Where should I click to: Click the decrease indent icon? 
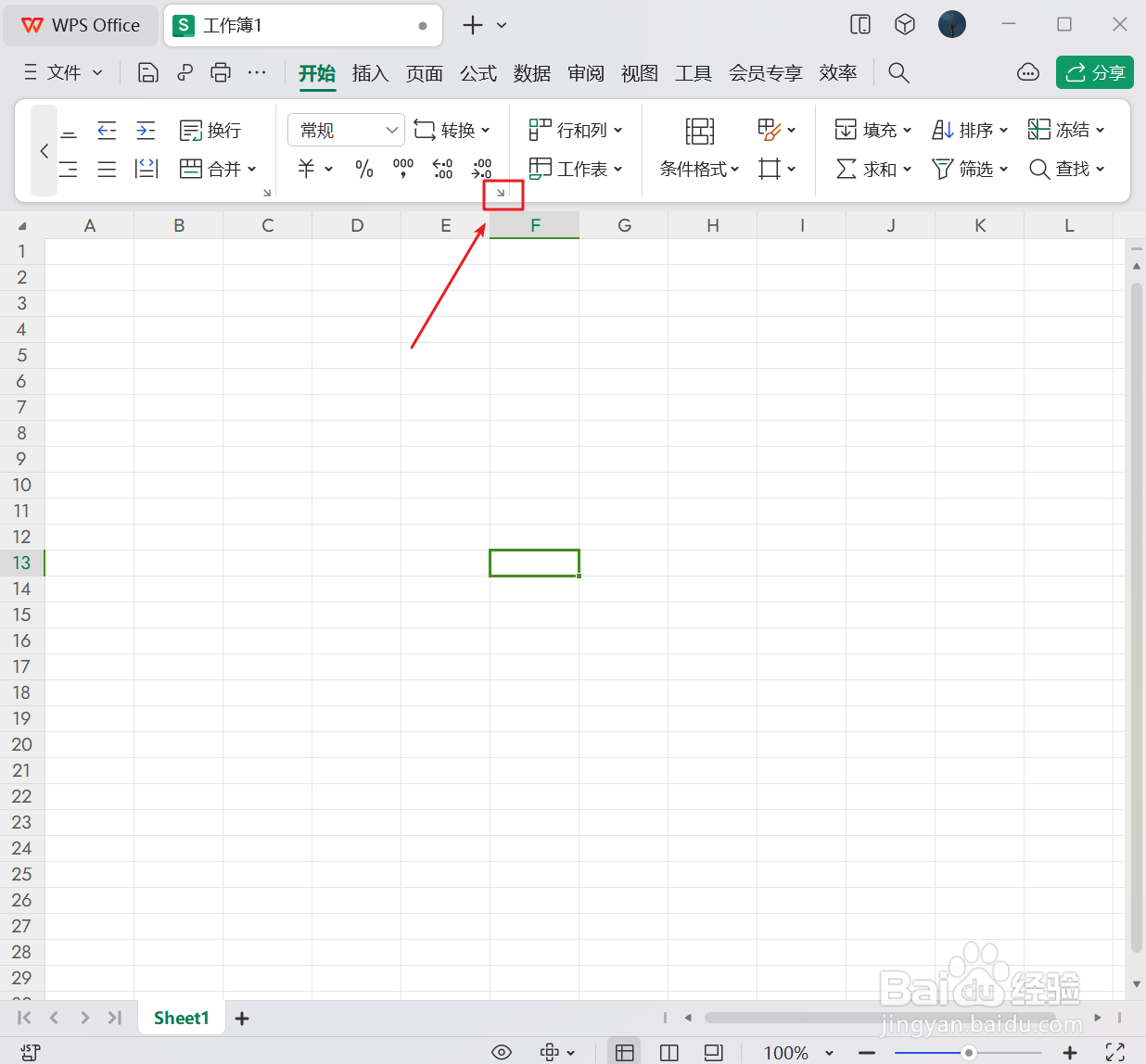(107, 130)
